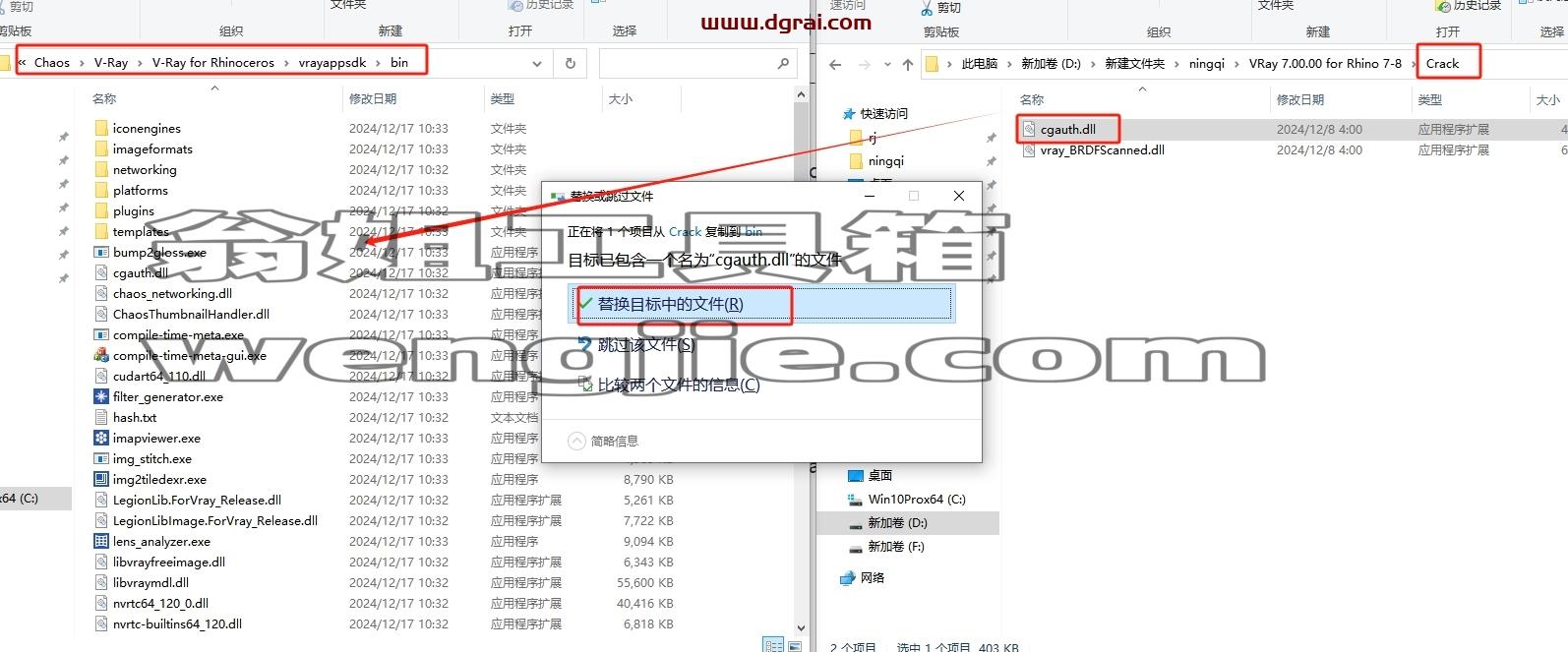The width and height of the screenshot is (1568, 652).
Task: Select the filter_generator.exe file icon
Action: click(100, 396)
